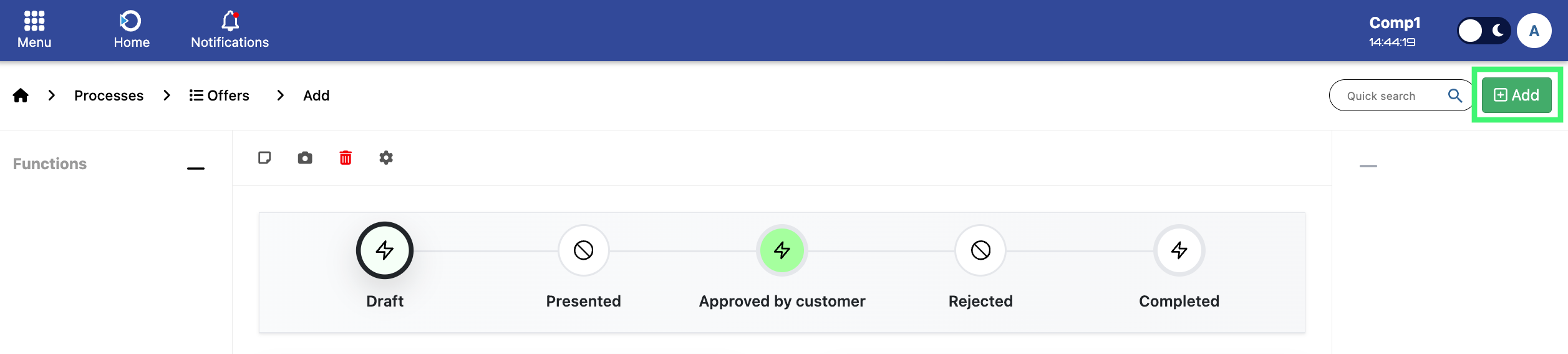Screen dimensions: 1568x354
Task: Click the home breadcrumb icon
Action: pyautogui.click(x=21, y=96)
